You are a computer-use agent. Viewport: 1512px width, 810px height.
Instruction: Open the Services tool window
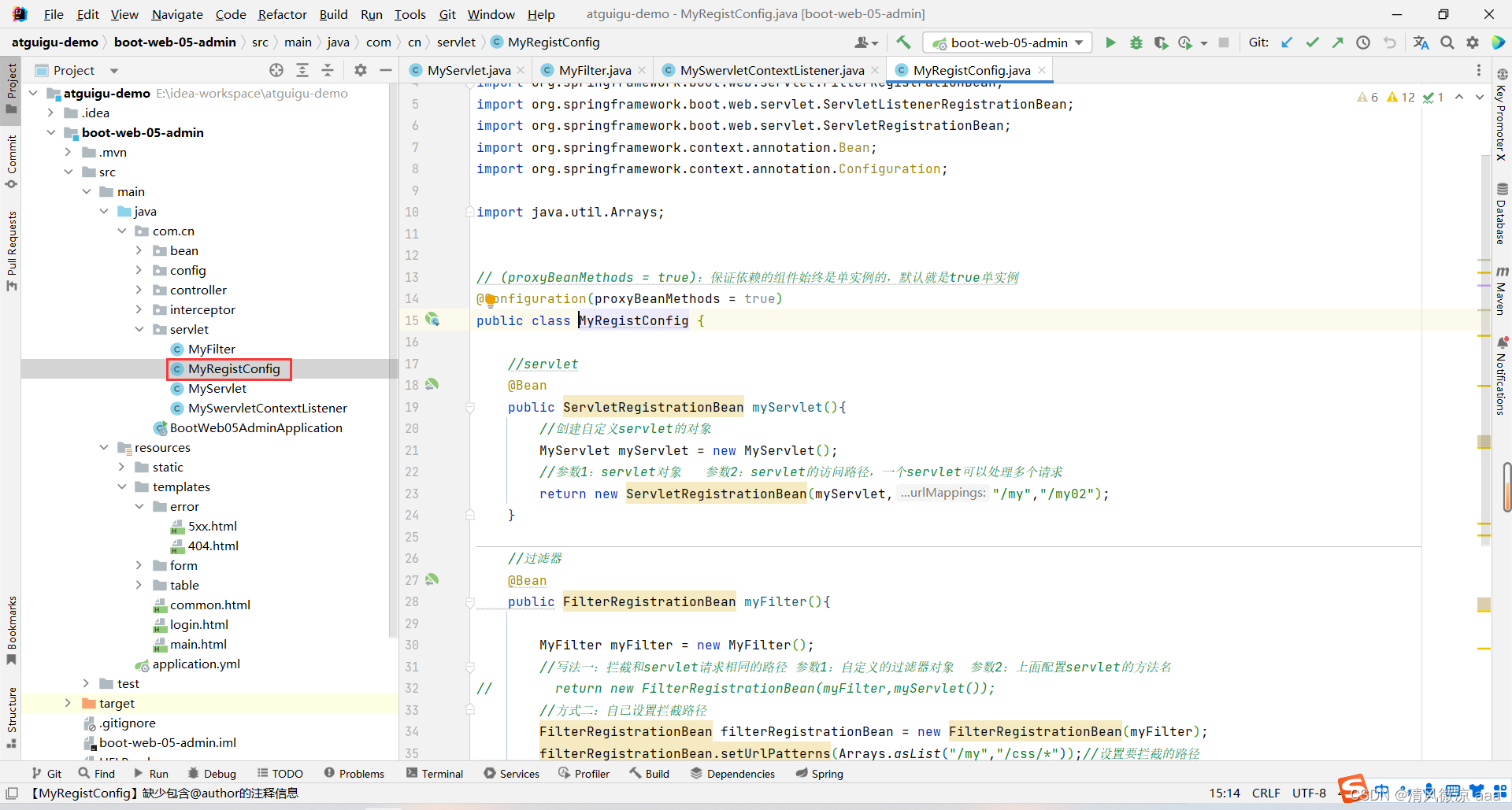(512, 774)
